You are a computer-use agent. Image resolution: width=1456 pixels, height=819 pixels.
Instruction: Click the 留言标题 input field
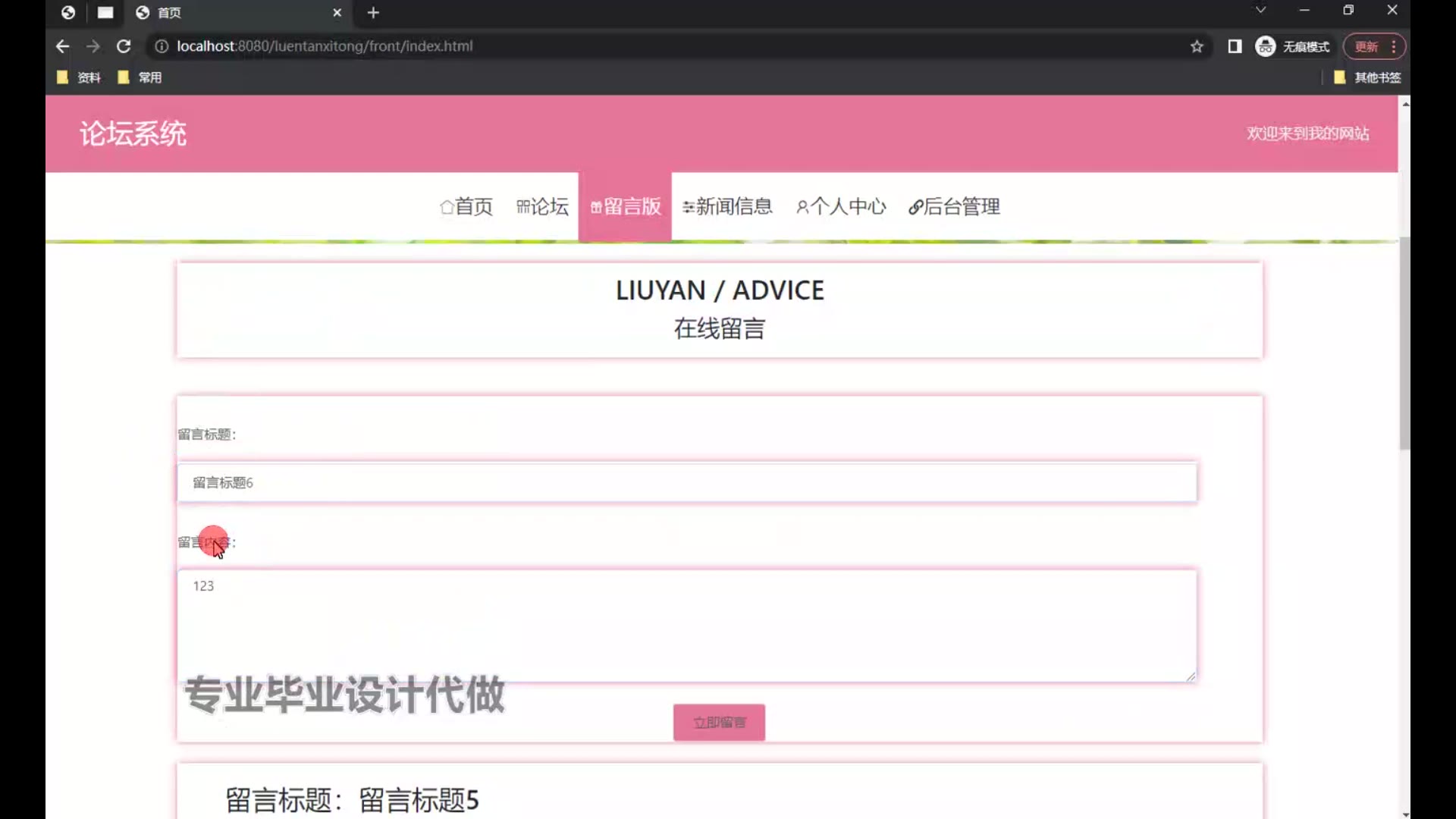(x=686, y=482)
